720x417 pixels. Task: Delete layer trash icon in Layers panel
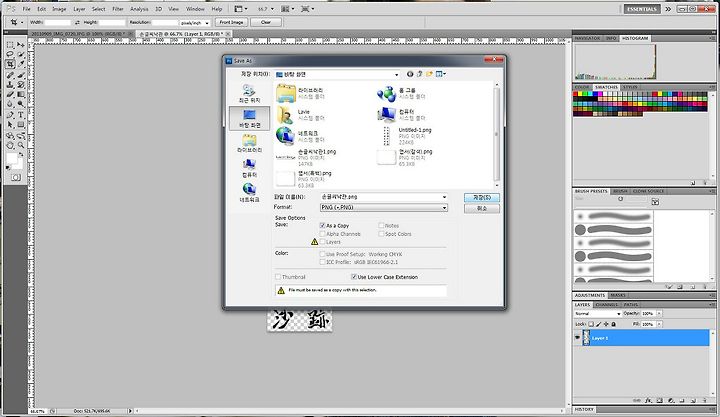(705, 401)
